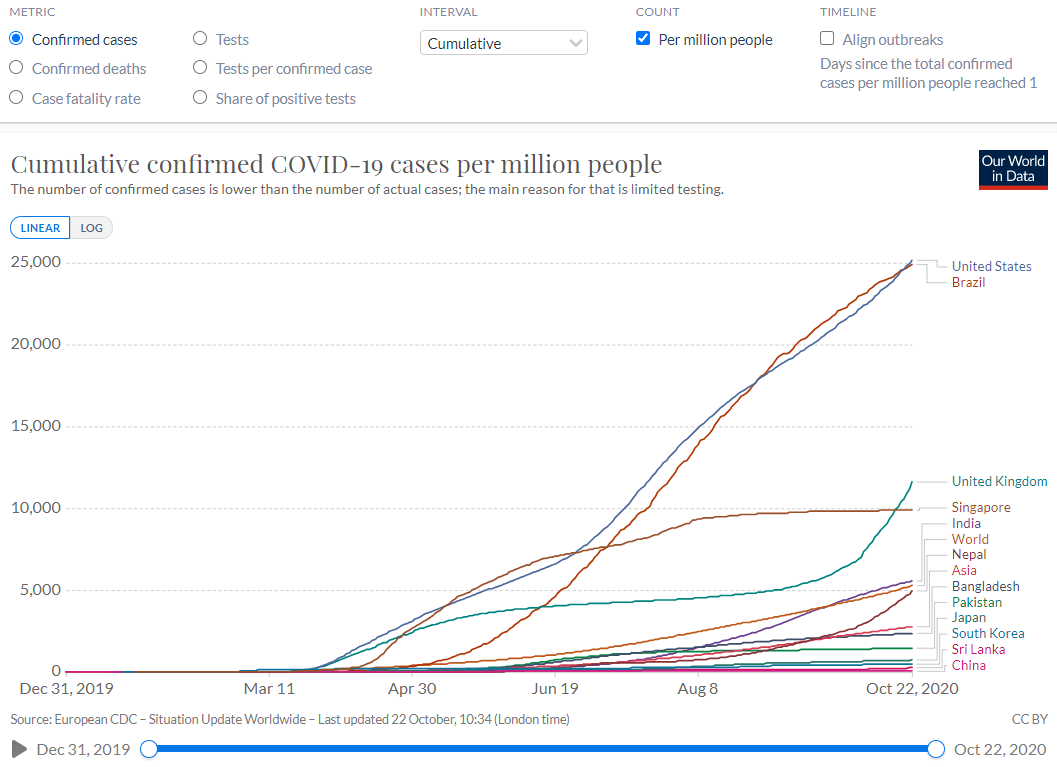The height and width of the screenshot is (767, 1057).
Task: Click the United States line label
Action: [991, 266]
